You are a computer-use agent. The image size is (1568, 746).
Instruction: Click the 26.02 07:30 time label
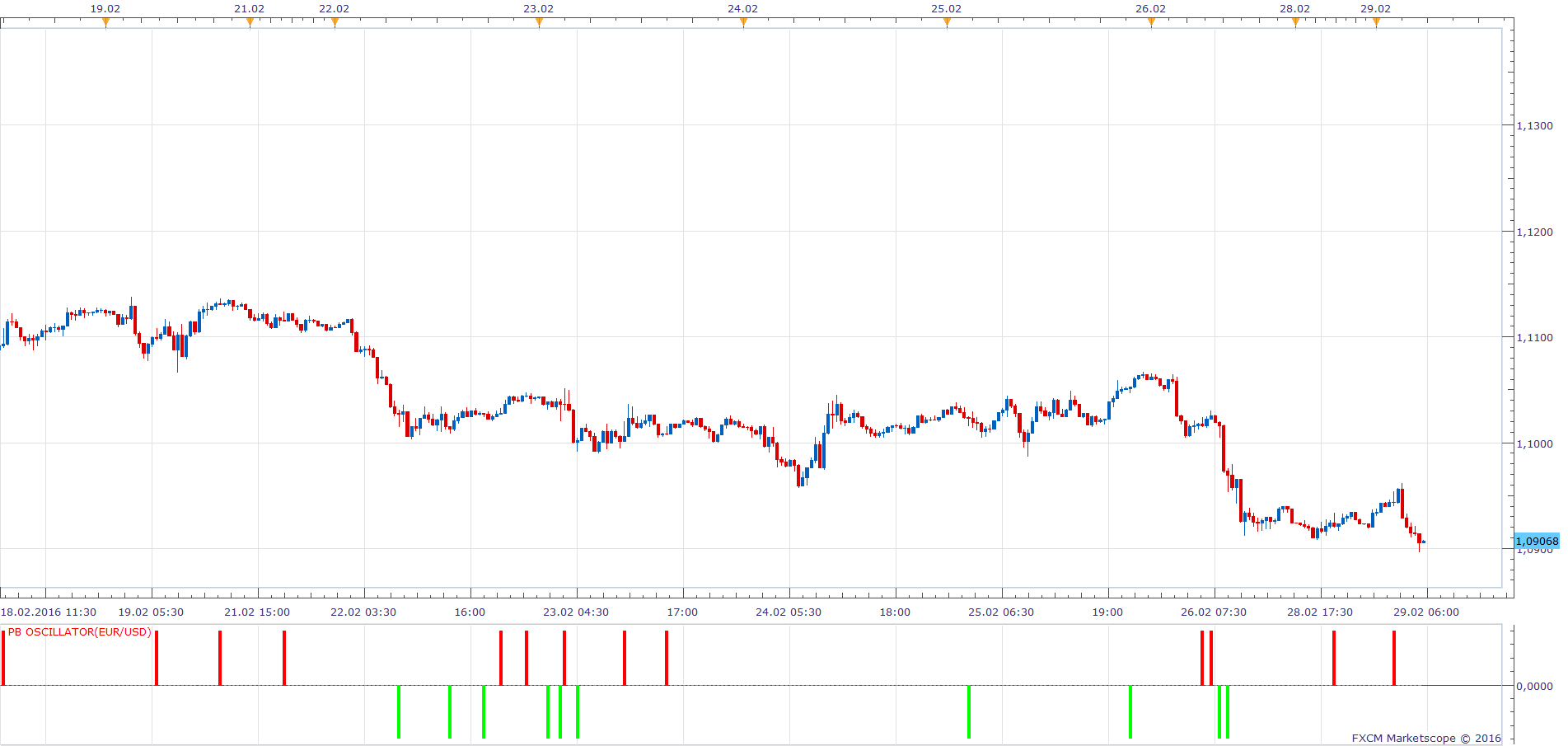point(1215,612)
